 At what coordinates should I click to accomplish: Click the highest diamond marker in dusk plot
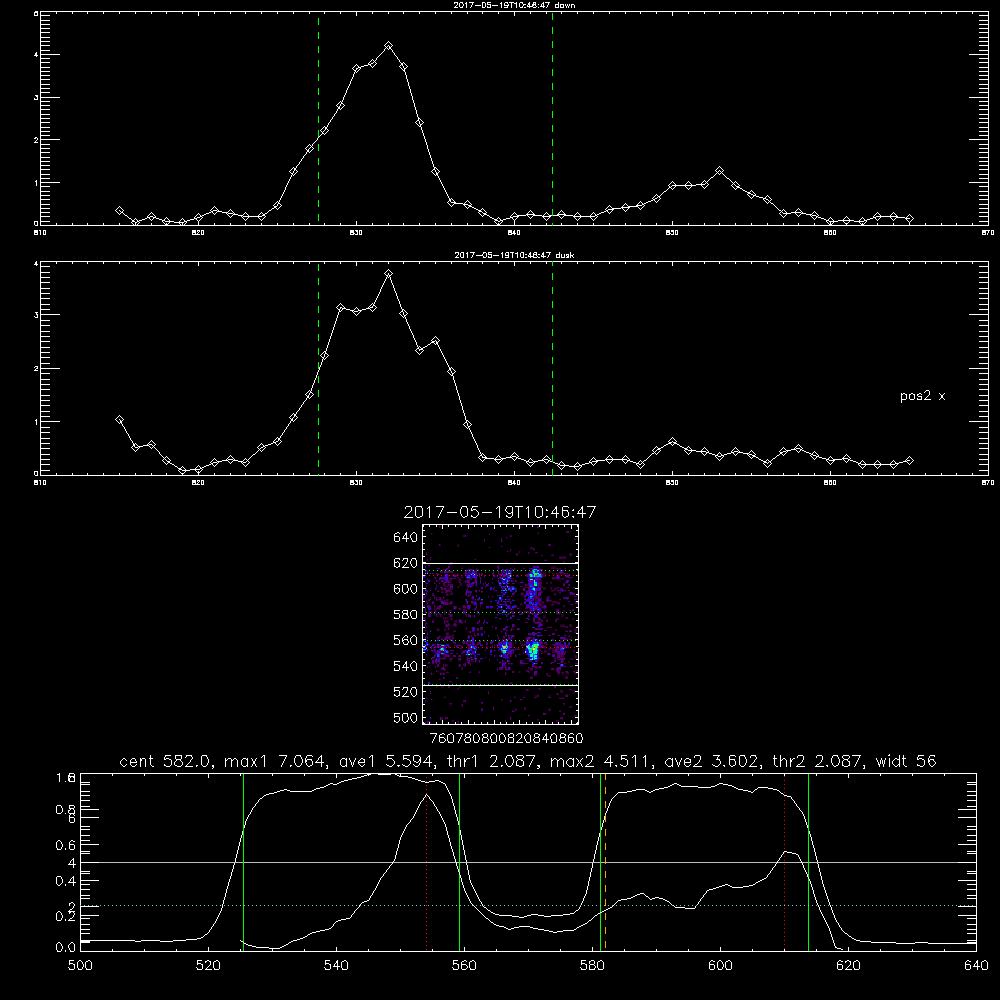(x=388, y=274)
